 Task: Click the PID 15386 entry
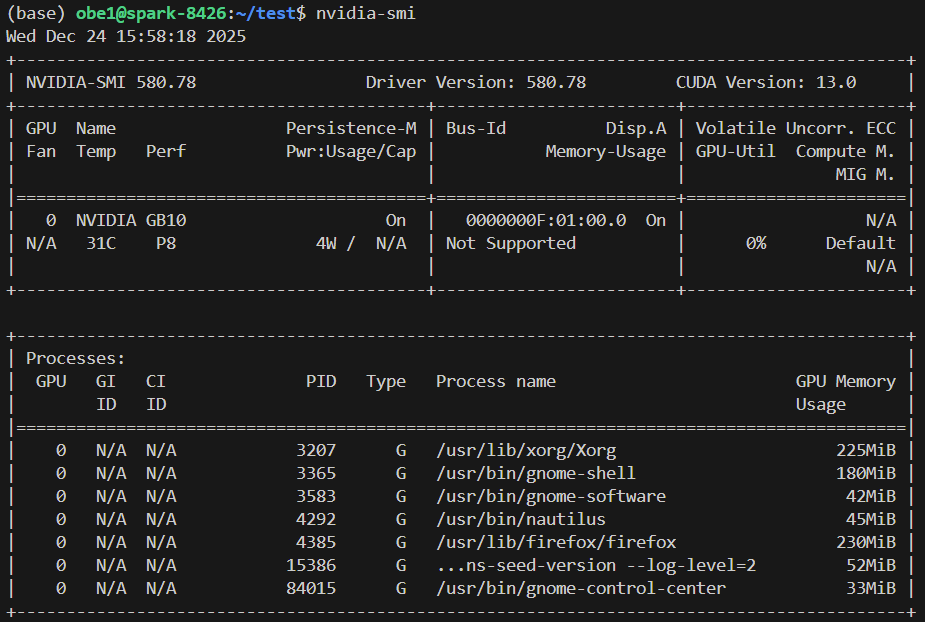(311, 565)
